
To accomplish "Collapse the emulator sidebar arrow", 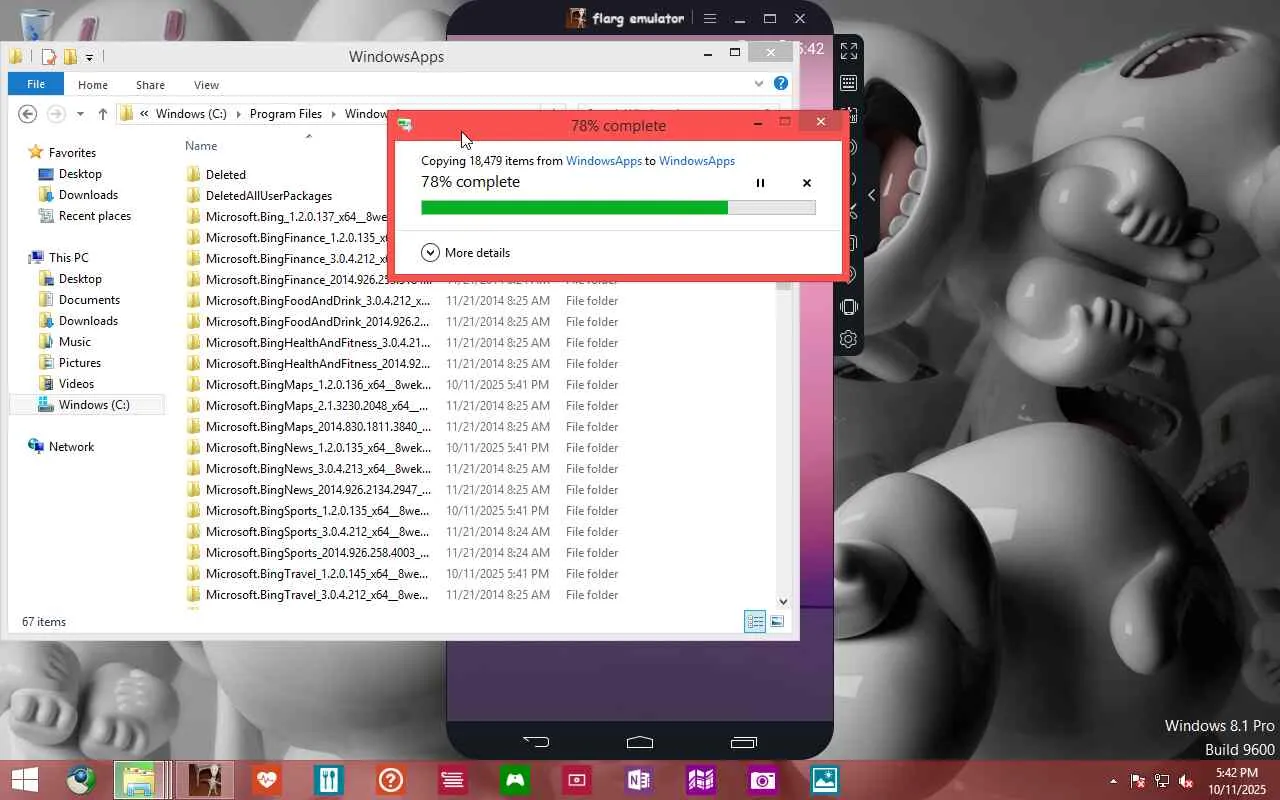I will point(872,195).
